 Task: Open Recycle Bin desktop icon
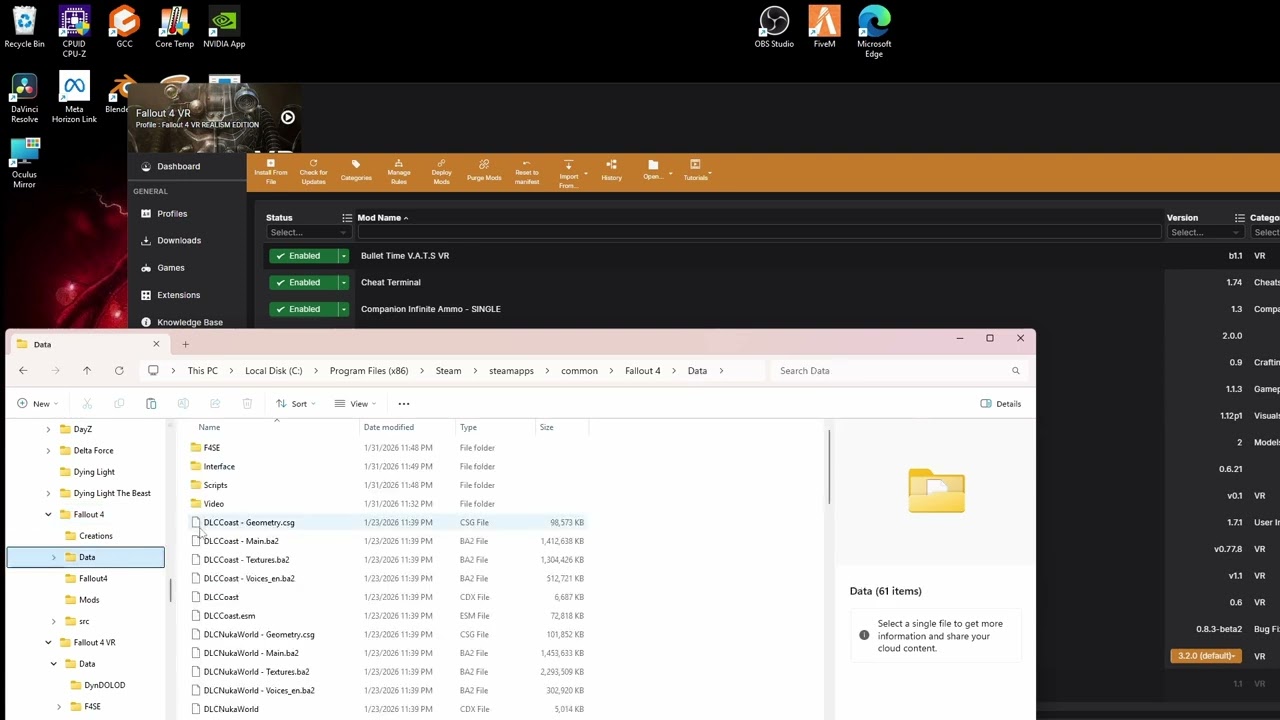click(24, 27)
